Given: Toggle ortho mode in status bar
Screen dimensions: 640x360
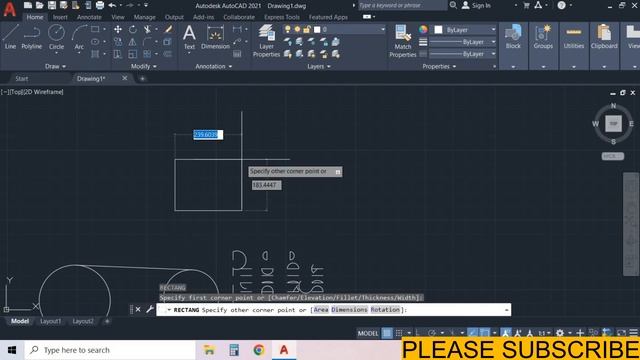Looking at the screenshot, I should (x=418, y=333).
